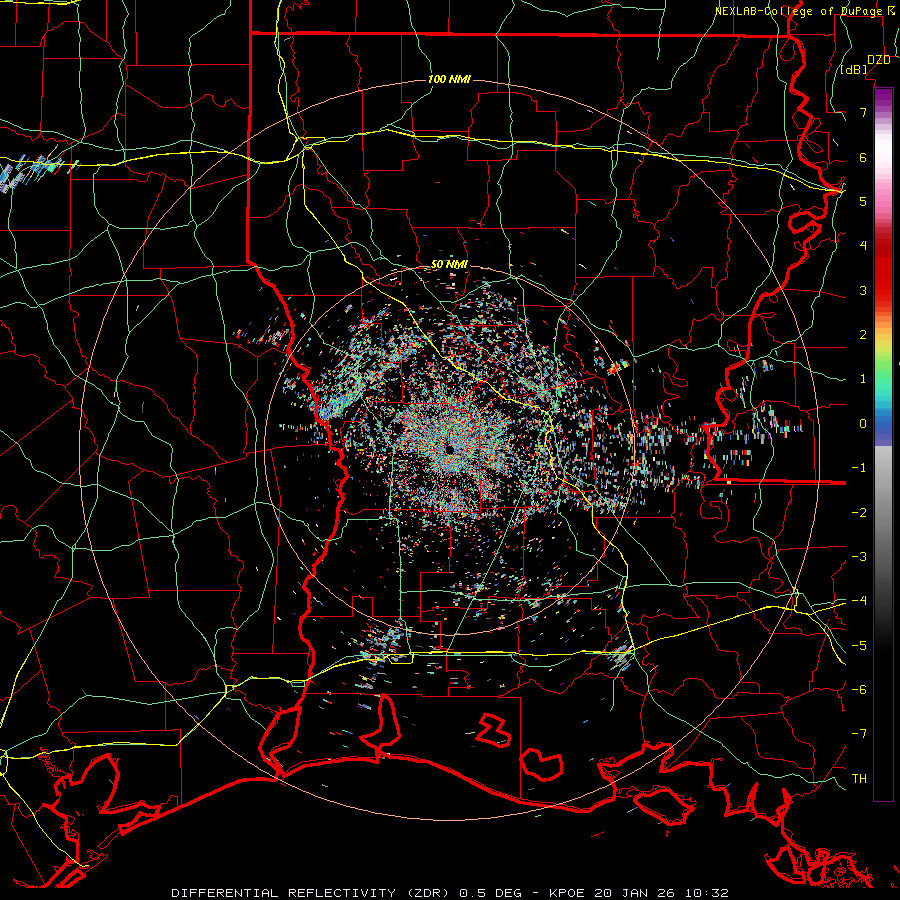900x900 pixels.
Task: Click the -4 dB scale label
Action: pyautogui.click(x=859, y=601)
